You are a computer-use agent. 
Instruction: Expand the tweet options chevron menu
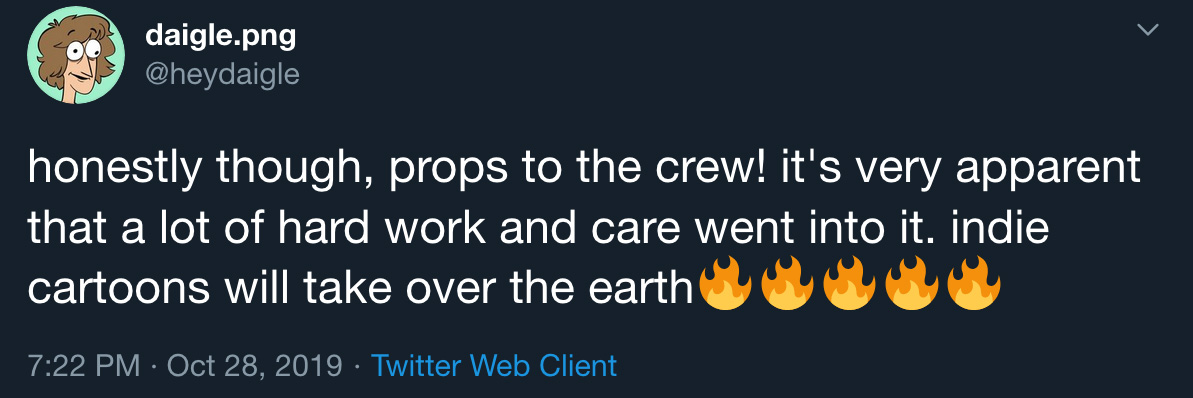[x=1147, y=30]
